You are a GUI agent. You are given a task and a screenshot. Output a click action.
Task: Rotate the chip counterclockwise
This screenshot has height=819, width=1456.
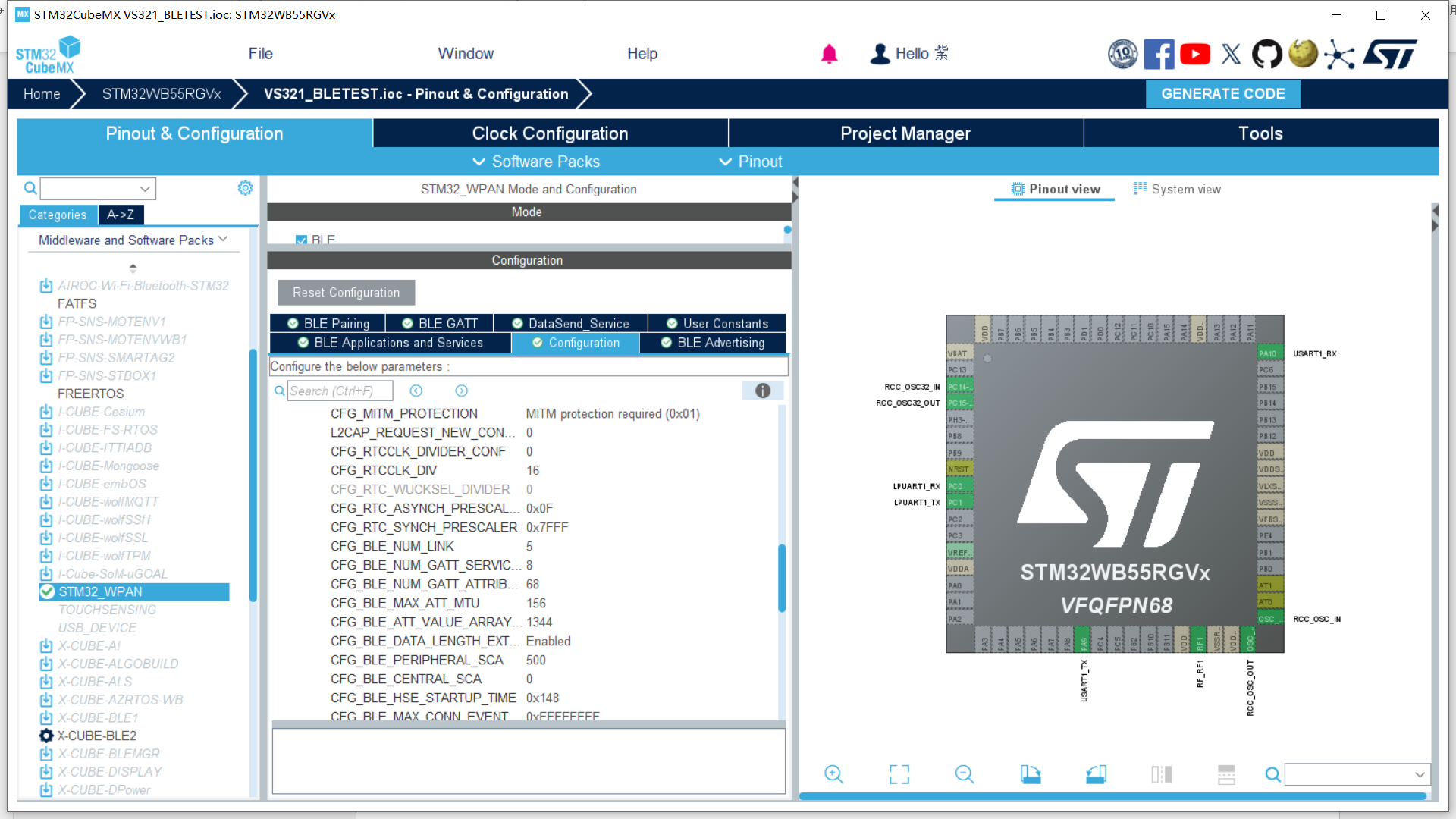coord(1097,774)
